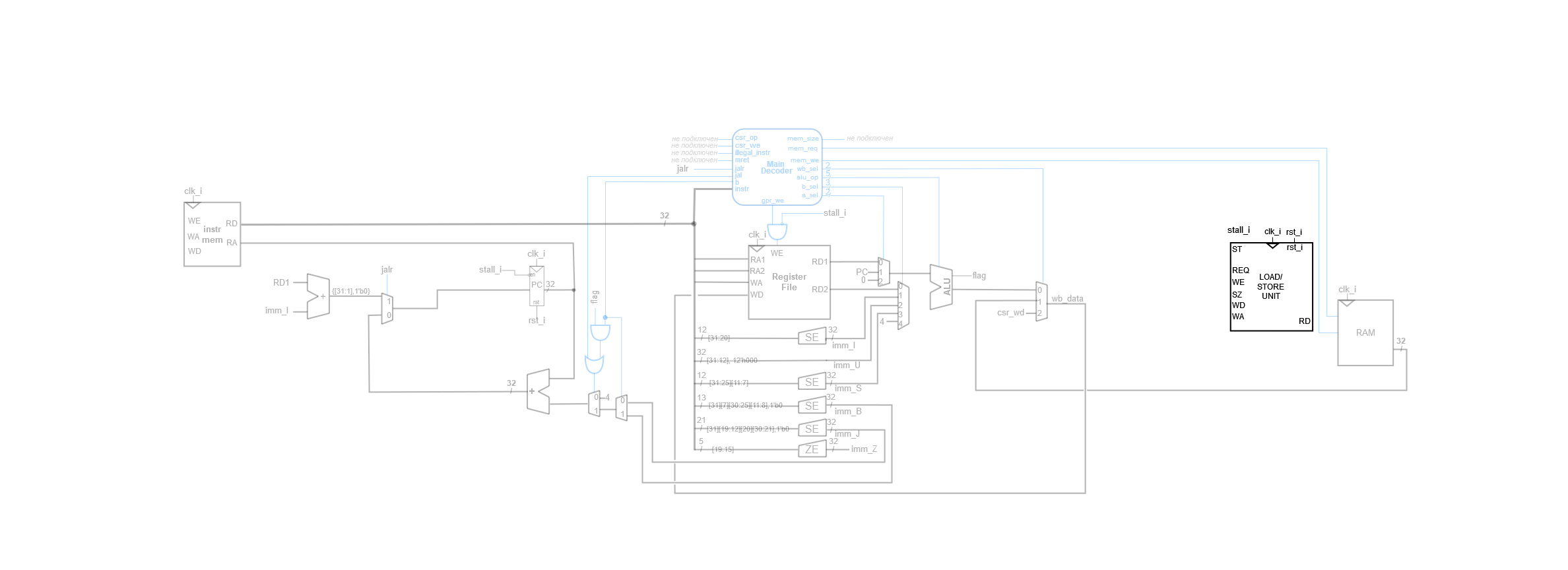Click the b_sel port on Main Decoder

[x=810, y=187]
